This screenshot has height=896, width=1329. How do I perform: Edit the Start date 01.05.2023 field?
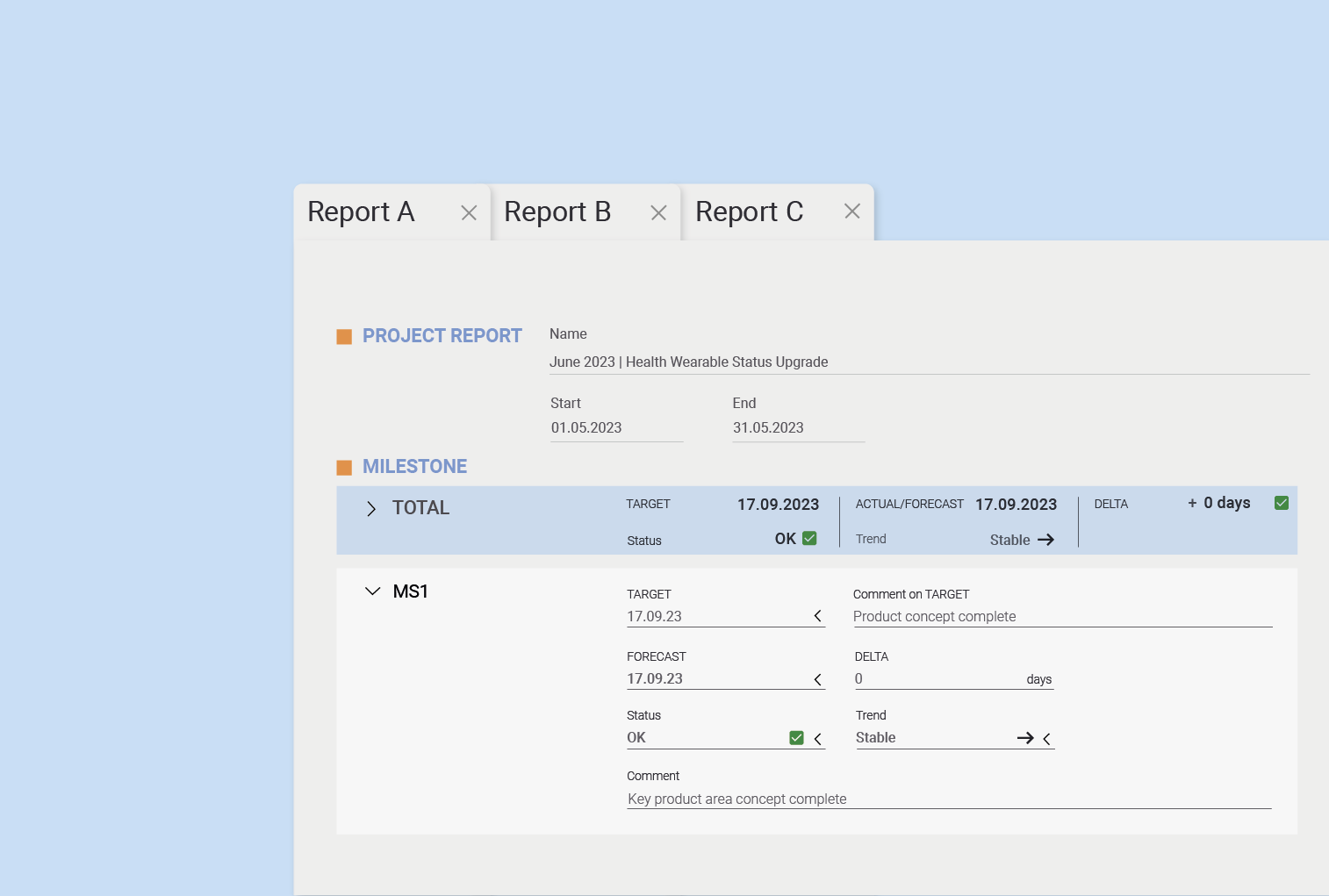(616, 428)
